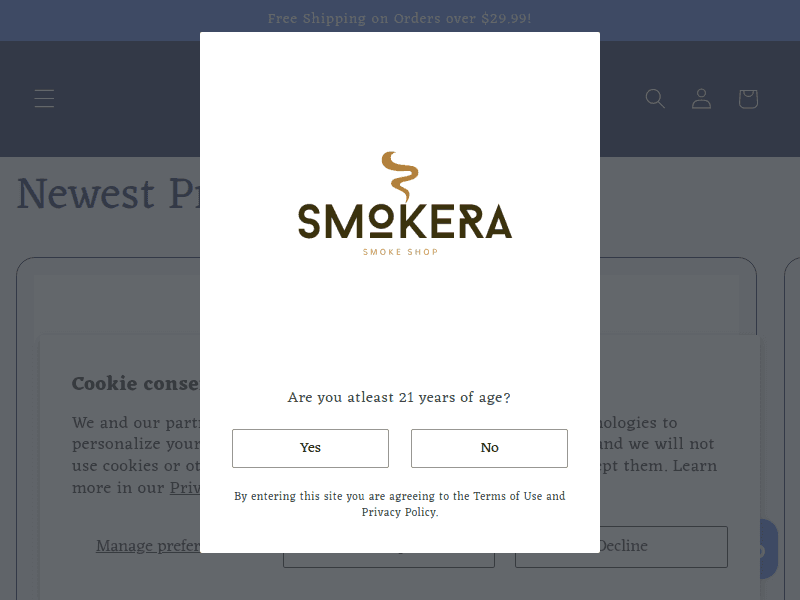Viewport: 800px width, 600px height.
Task: View the shopping cart bag
Action: [747, 98]
